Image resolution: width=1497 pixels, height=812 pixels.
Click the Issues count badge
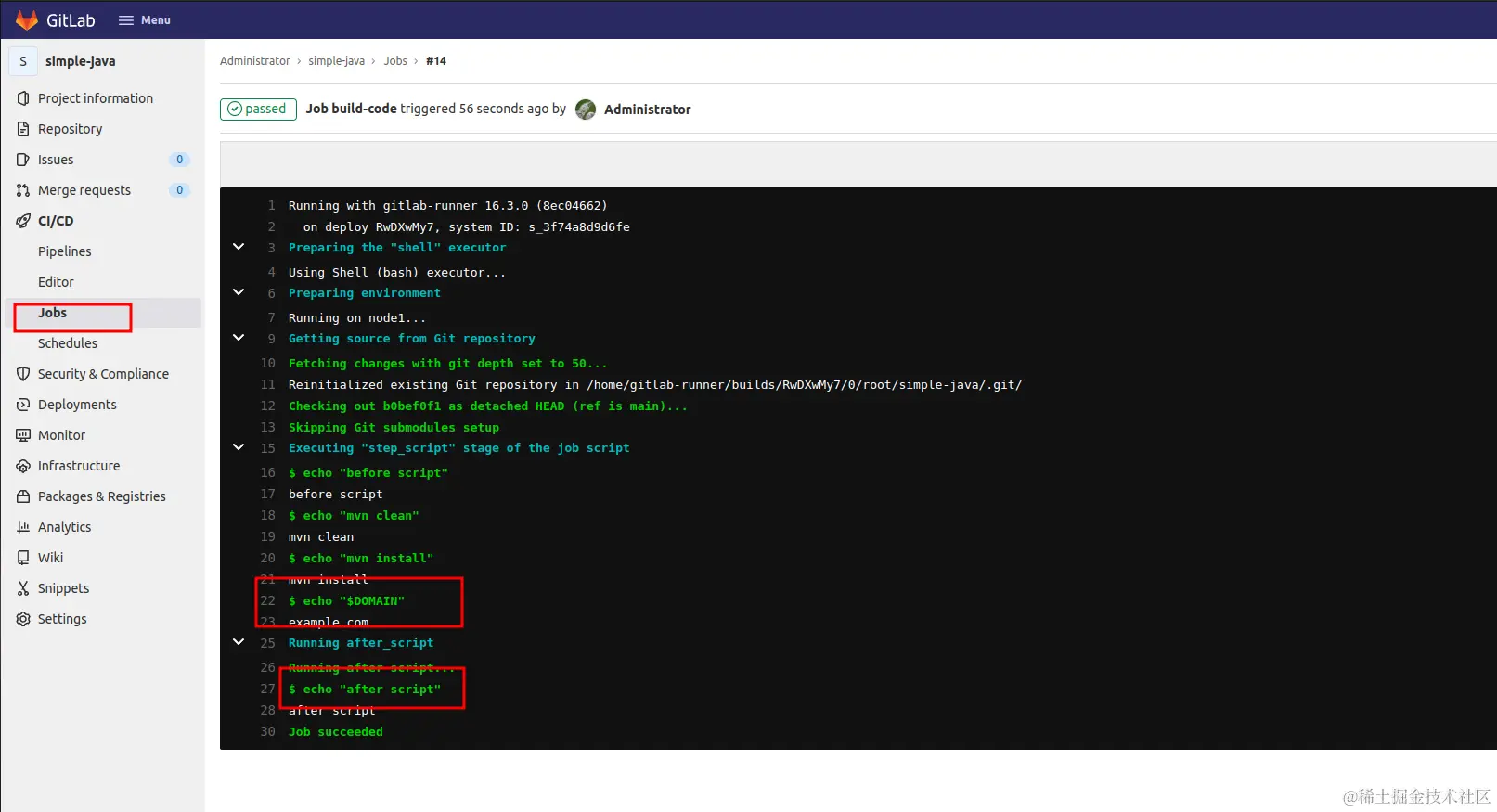coord(180,160)
